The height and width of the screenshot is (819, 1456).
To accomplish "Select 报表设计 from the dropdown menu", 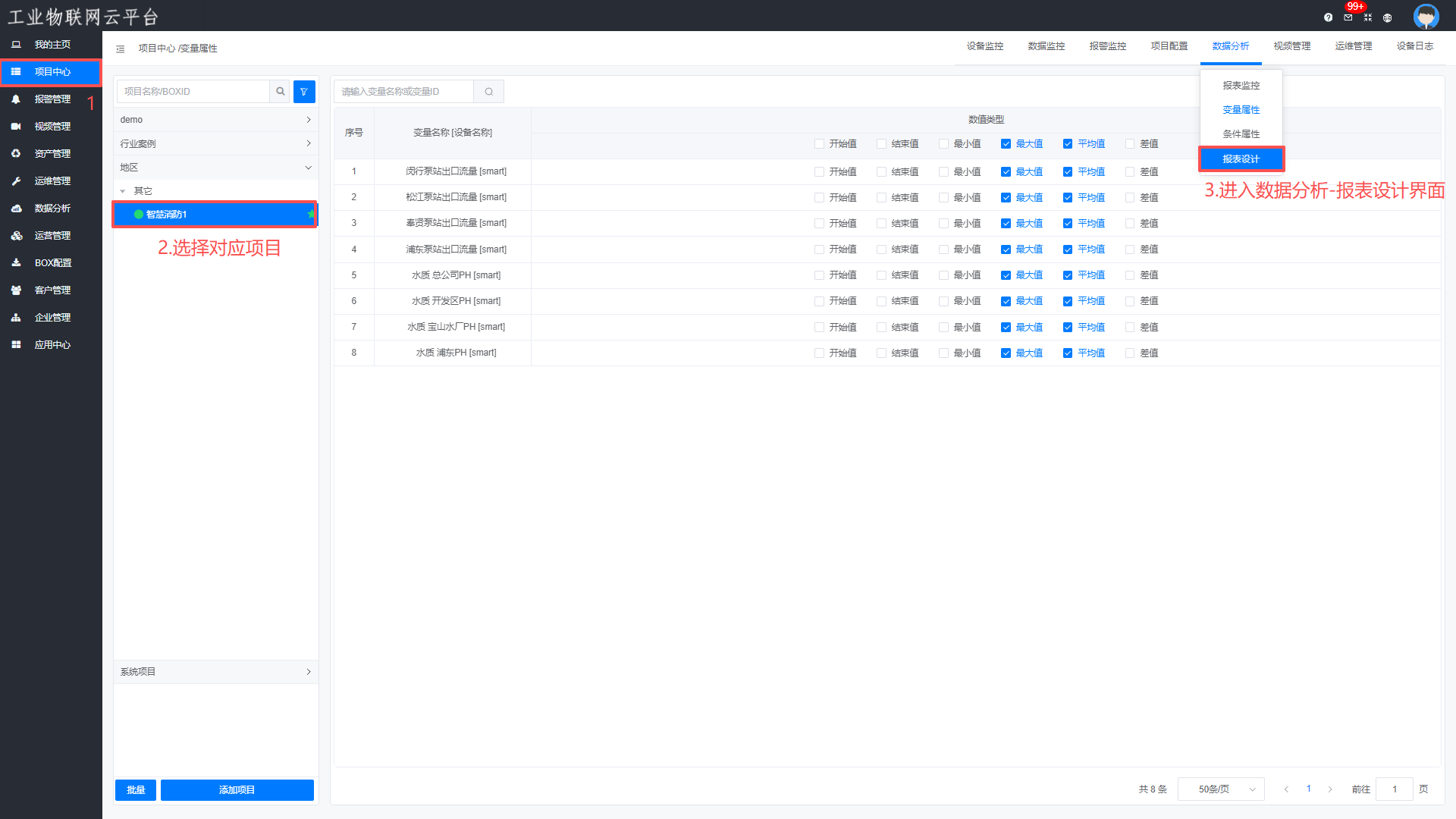I will click(x=1241, y=159).
